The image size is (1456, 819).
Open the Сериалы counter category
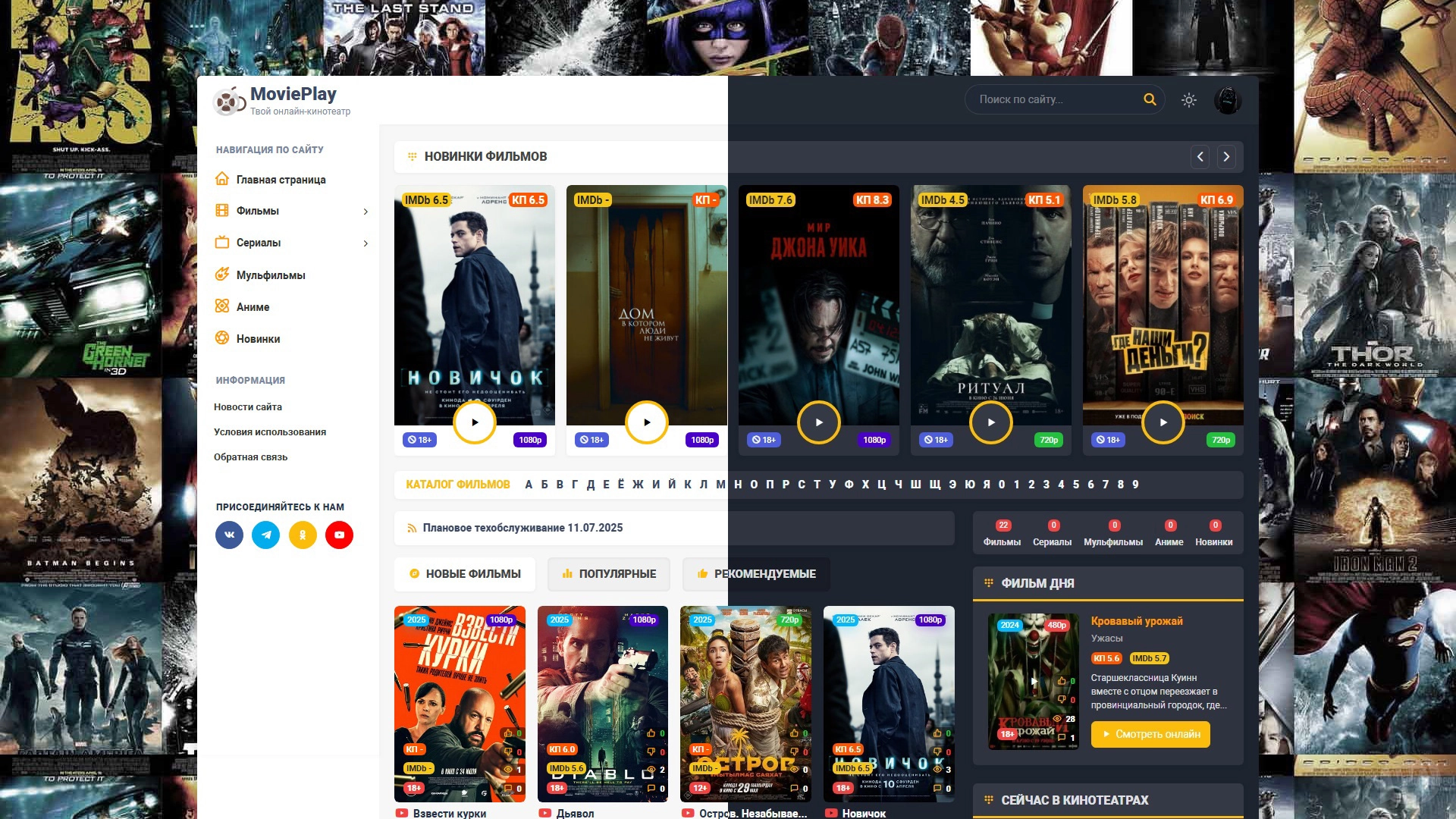point(1053,534)
